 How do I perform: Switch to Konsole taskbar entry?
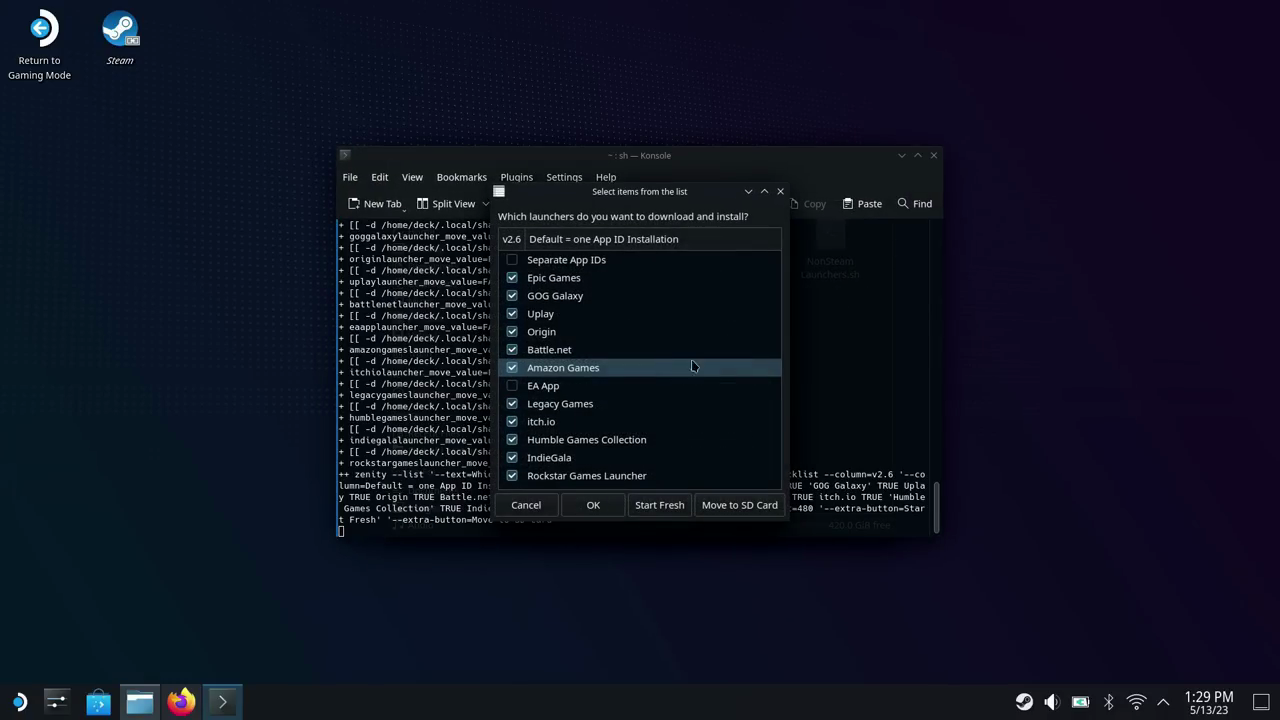click(222, 702)
